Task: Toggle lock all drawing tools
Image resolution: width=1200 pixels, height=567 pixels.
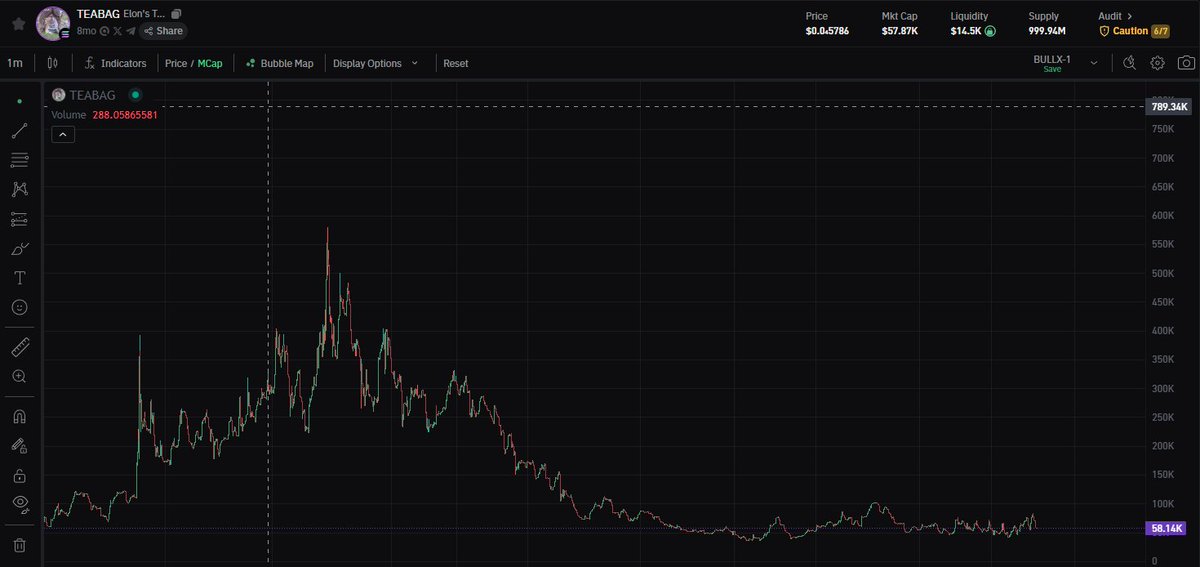Action: click(x=20, y=475)
